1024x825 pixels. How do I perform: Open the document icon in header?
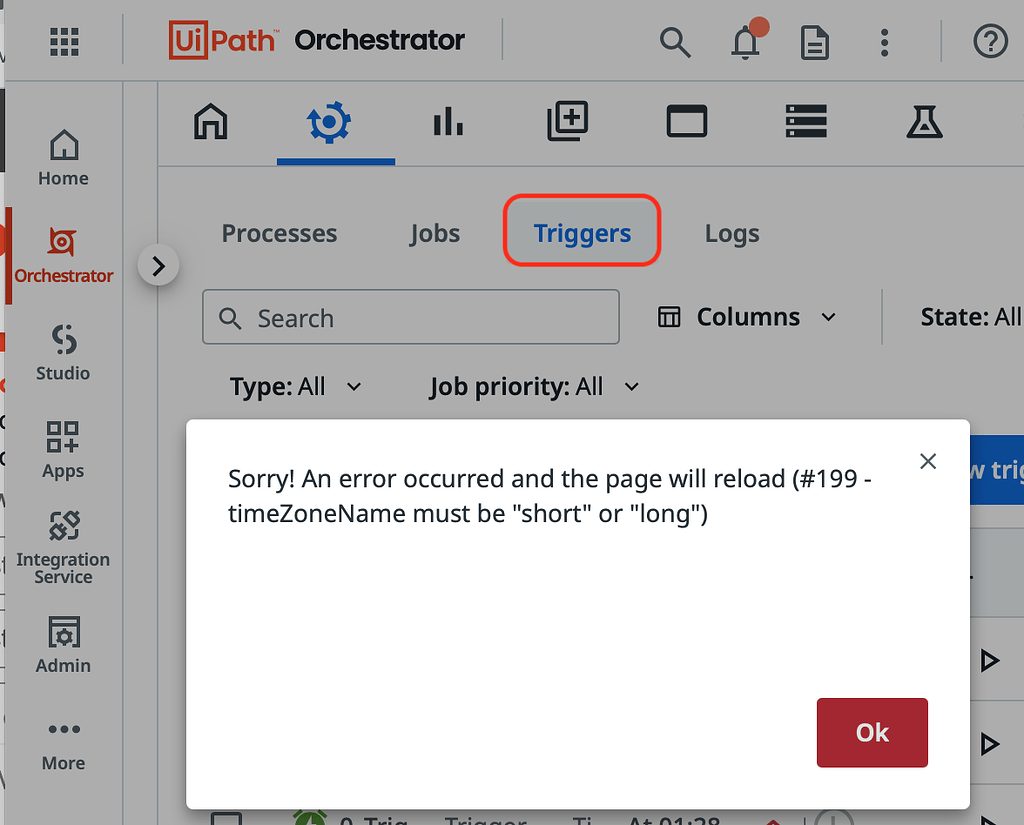[814, 43]
